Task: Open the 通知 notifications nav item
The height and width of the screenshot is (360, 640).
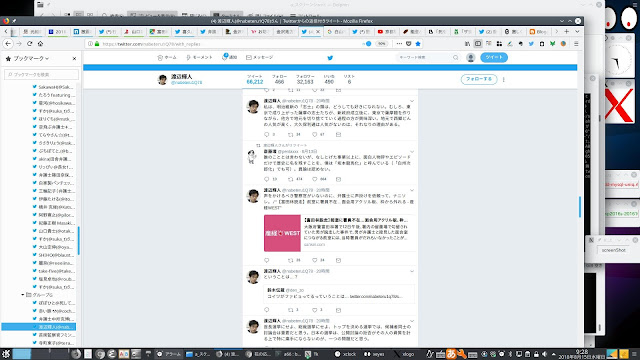Action: click(229, 57)
